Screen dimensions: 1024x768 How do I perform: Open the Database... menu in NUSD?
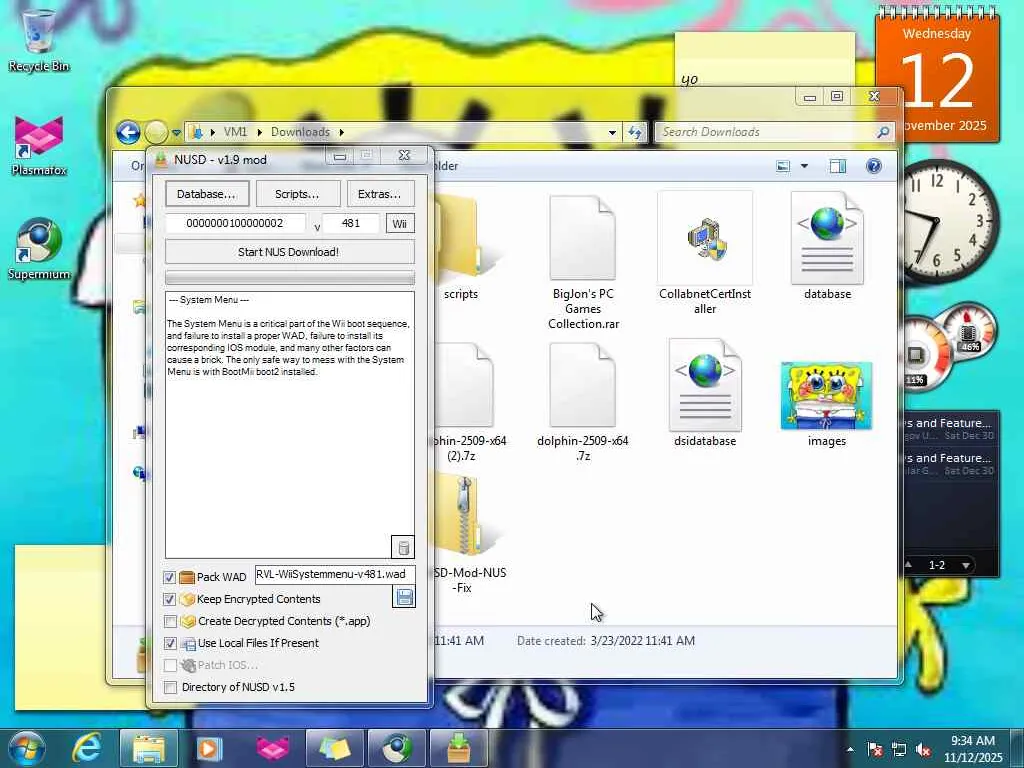click(206, 194)
